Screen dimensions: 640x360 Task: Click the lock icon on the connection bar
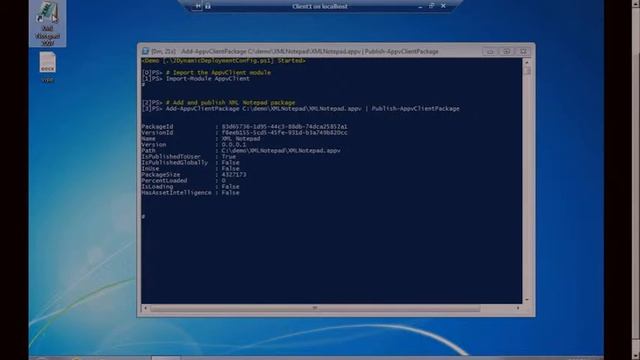click(208, 6)
